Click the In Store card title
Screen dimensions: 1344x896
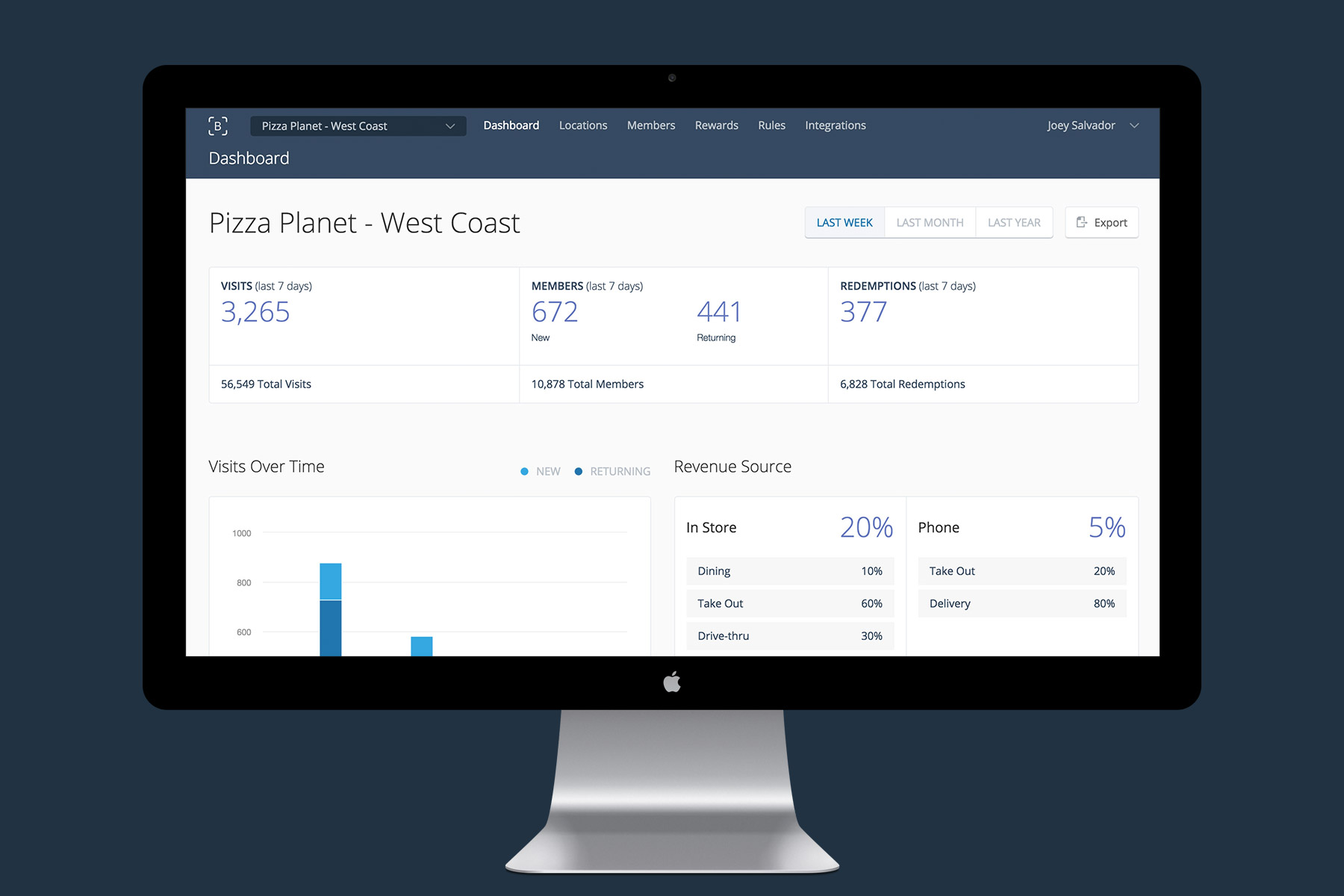[712, 528]
